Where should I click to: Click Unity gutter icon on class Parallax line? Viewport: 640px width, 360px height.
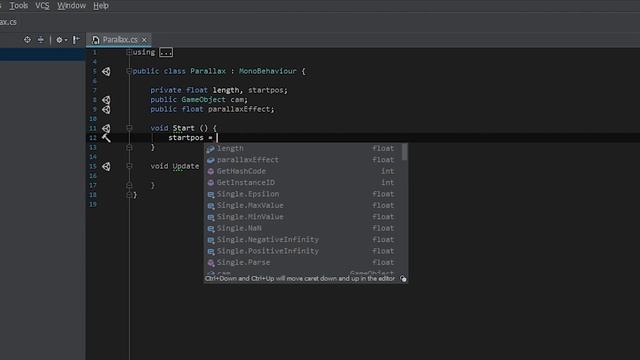tap(106, 71)
